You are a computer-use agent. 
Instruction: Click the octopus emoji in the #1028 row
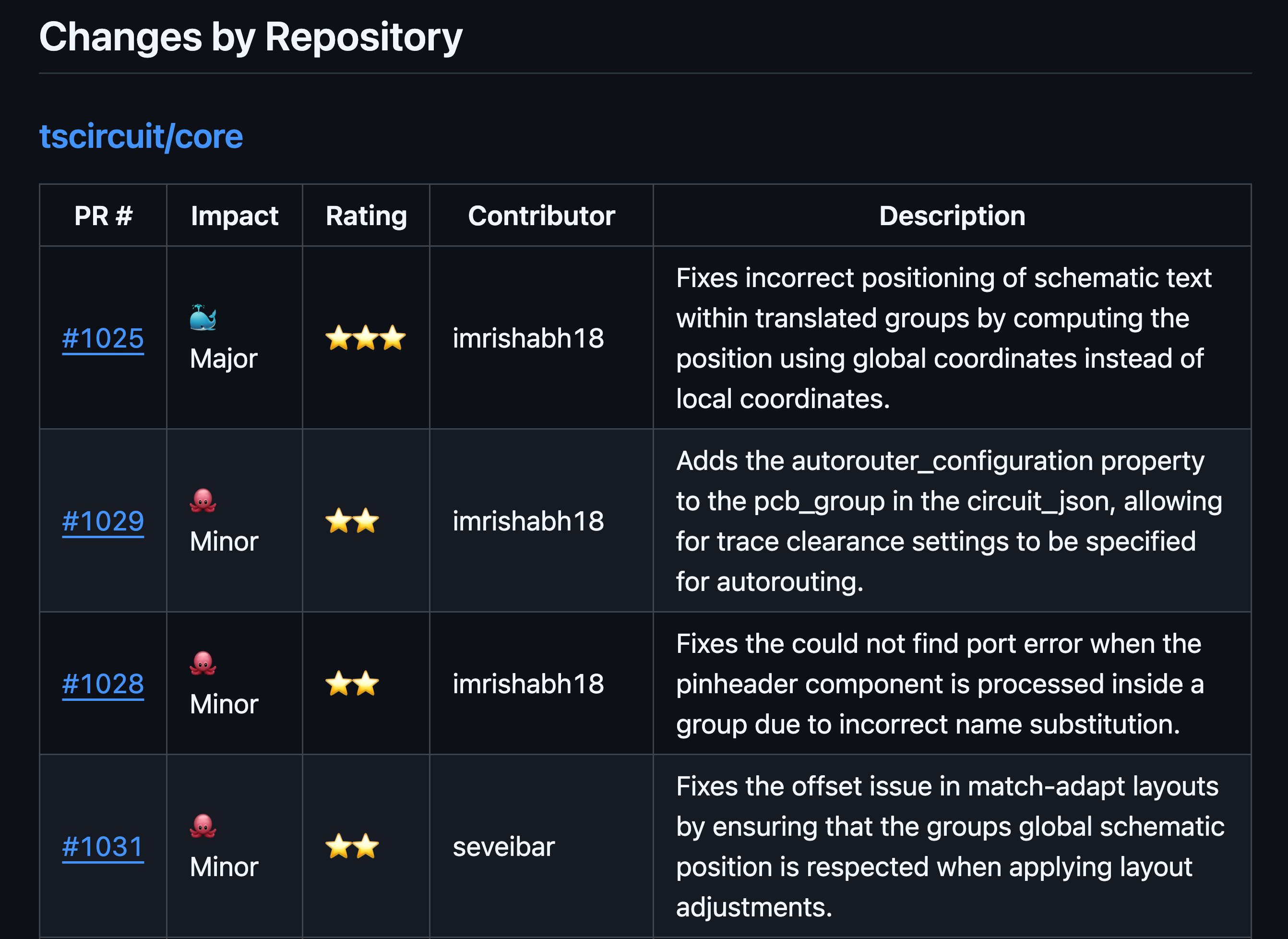(x=203, y=663)
